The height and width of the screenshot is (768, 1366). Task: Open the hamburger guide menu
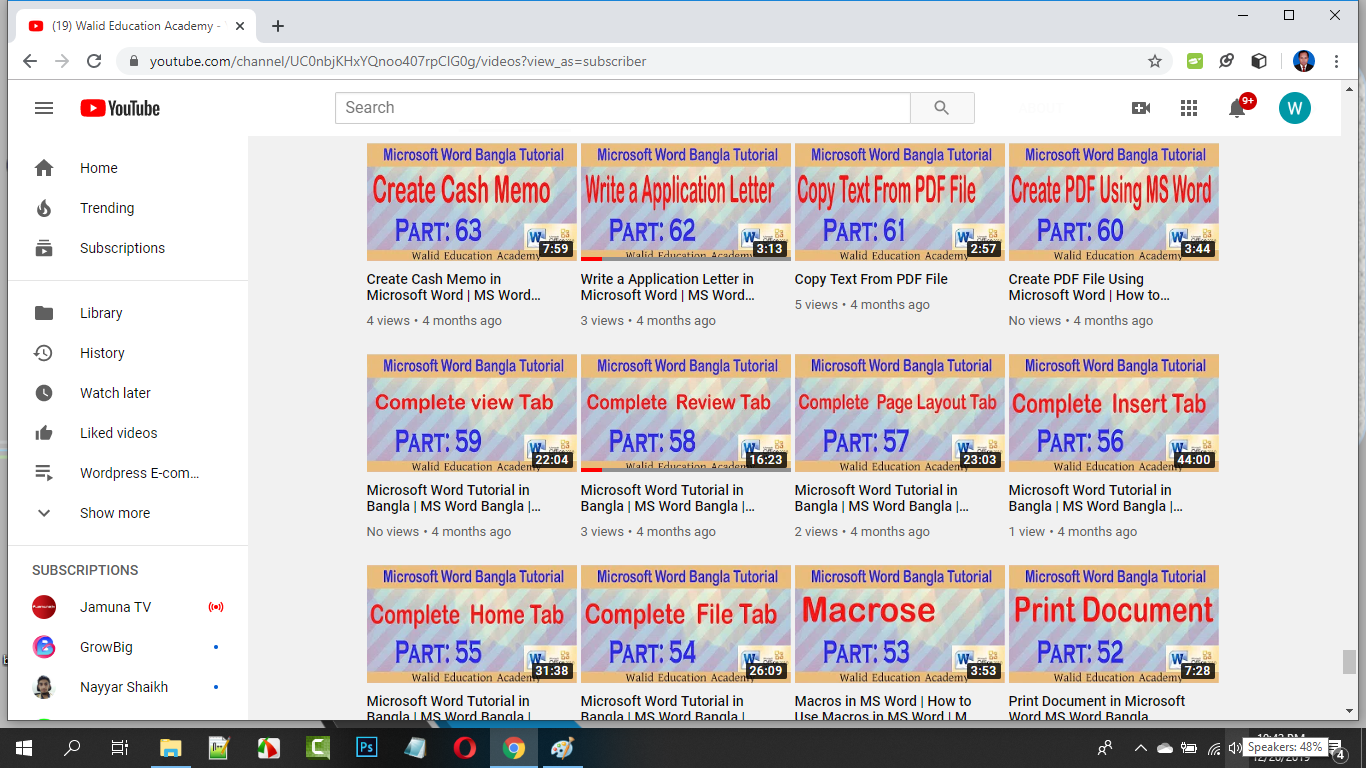[44, 108]
